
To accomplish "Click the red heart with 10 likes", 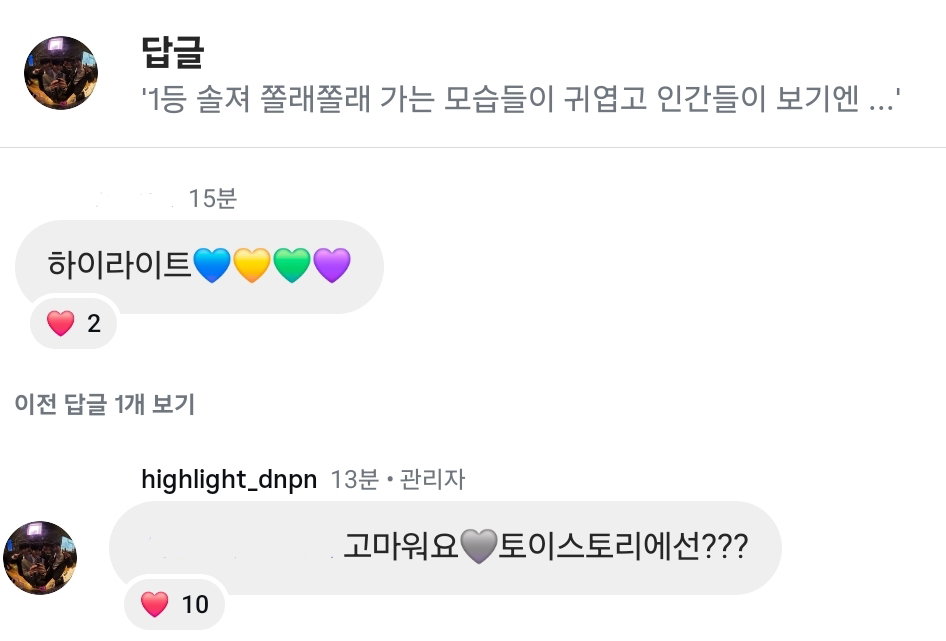I will click(154, 604).
